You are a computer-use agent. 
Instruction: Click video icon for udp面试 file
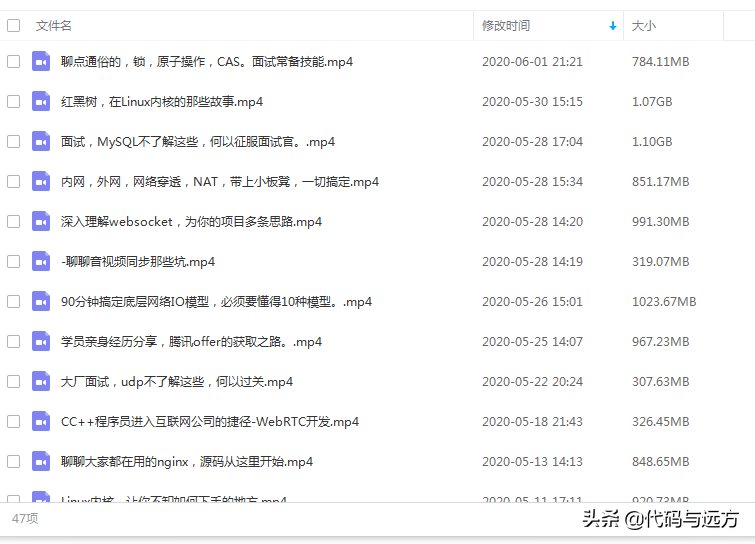[x=41, y=381]
